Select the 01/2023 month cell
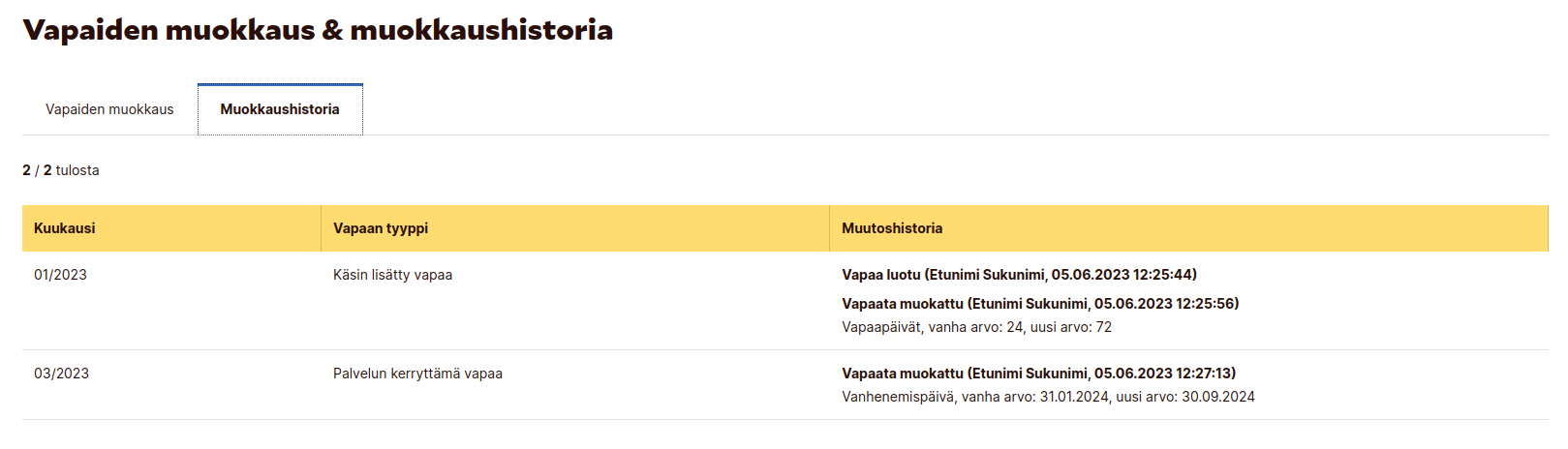 coord(60,275)
